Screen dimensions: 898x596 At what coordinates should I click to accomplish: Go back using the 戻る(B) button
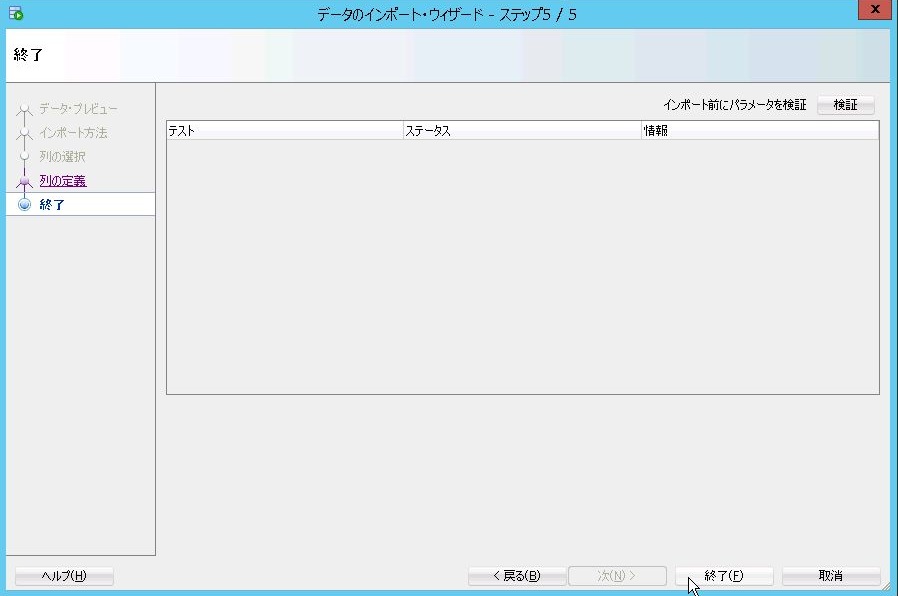(517, 576)
